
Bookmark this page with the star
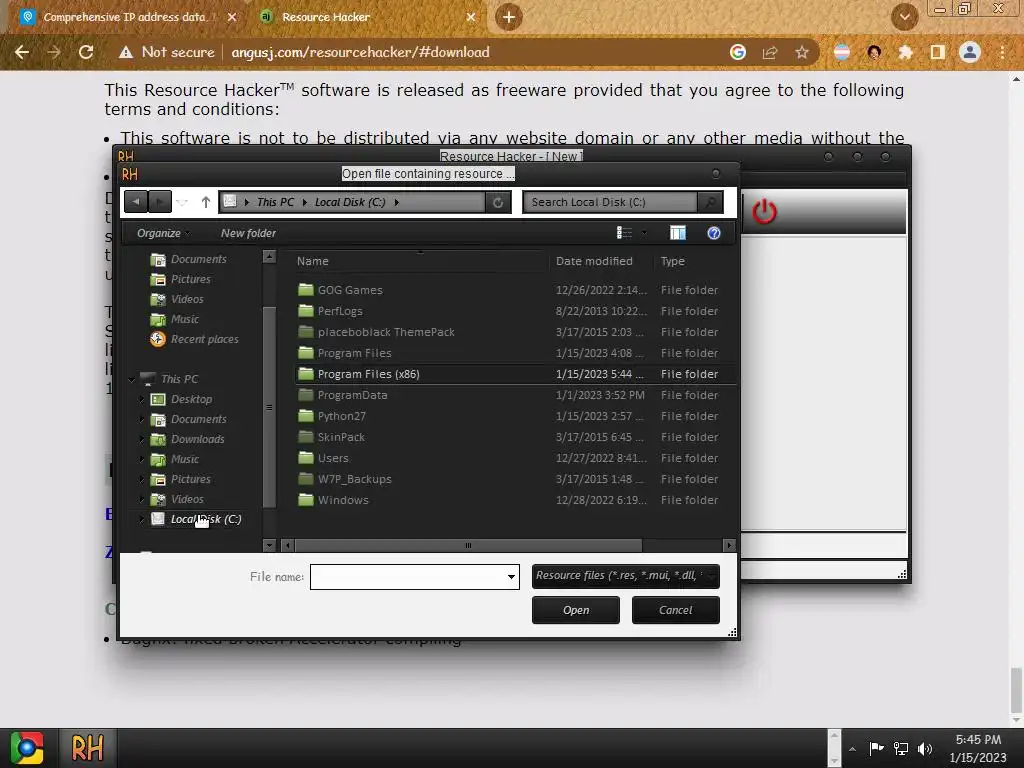coord(802,52)
